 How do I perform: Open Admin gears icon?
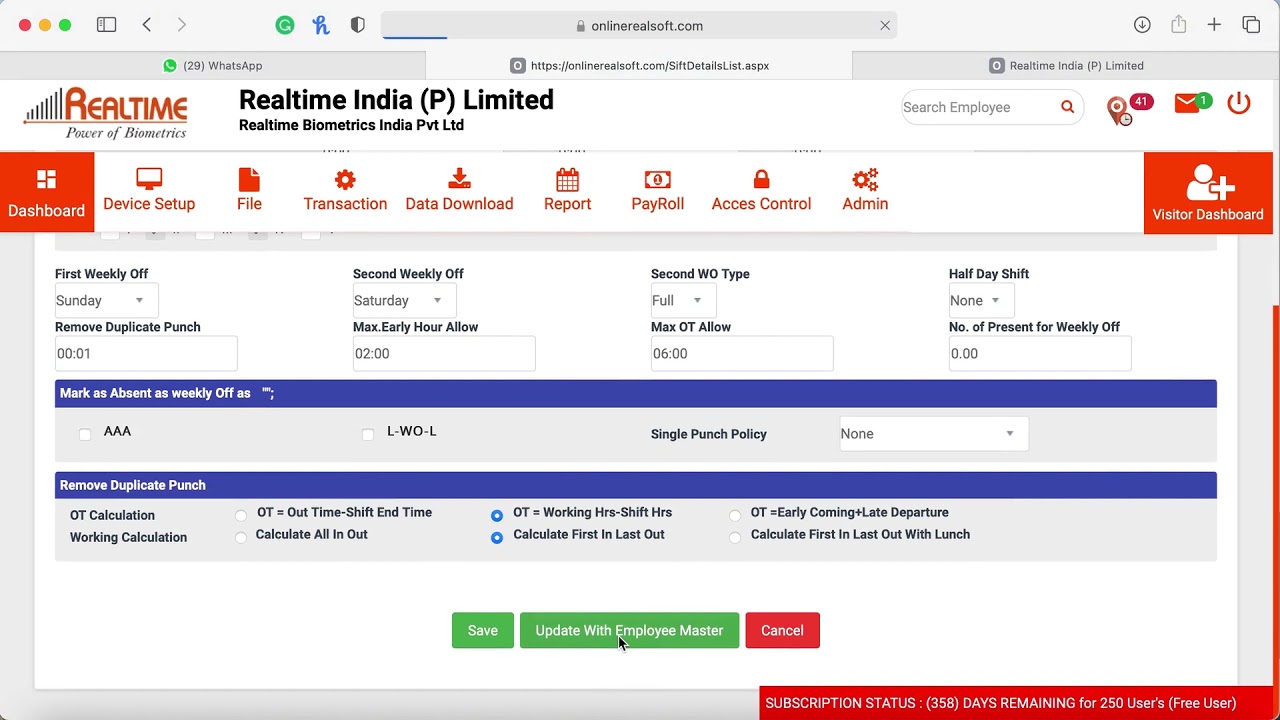tap(865, 180)
